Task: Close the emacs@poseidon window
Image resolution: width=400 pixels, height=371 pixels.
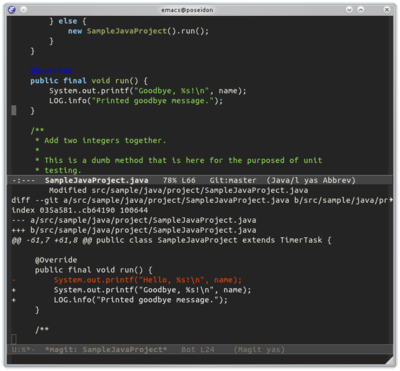Action: click(x=387, y=10)
